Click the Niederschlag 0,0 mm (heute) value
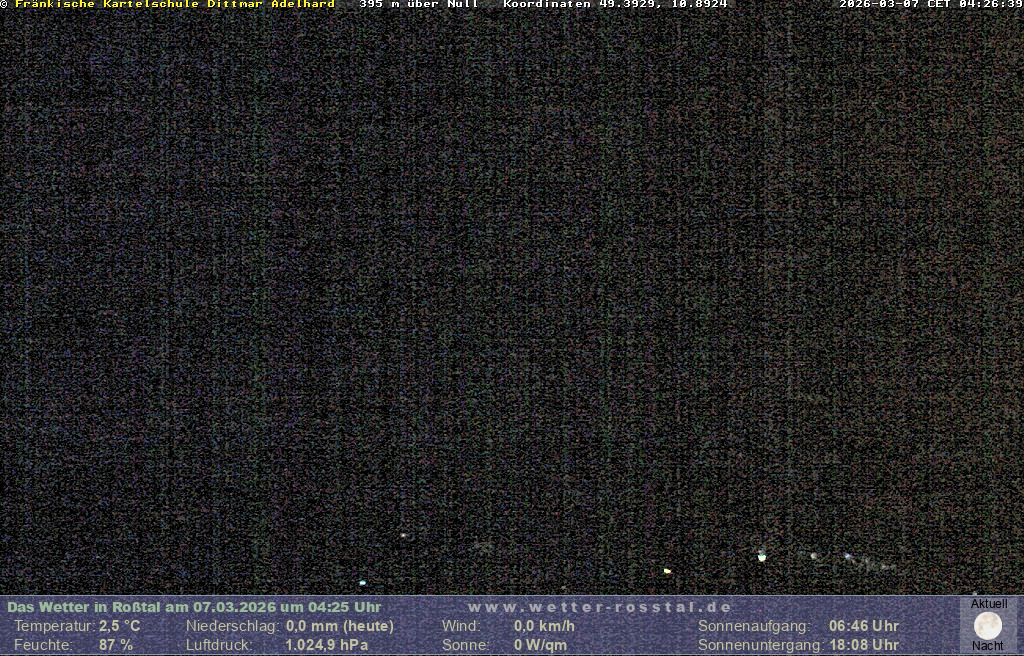 [x=340, y=626]
